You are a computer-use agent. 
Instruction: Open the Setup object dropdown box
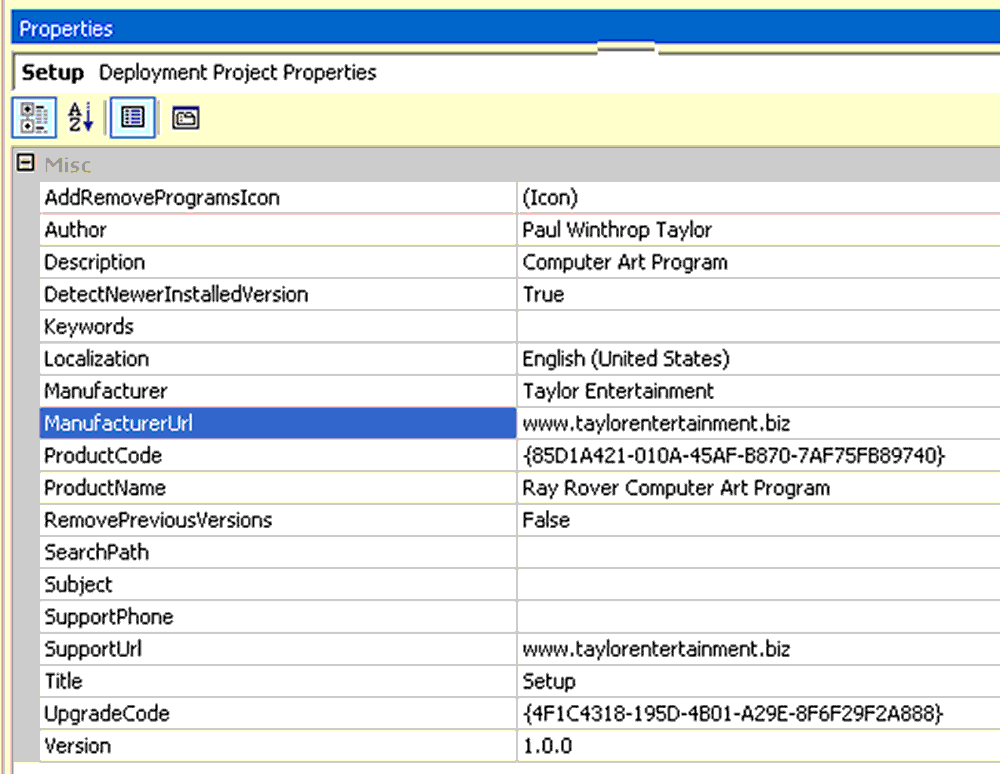(507, 72)
